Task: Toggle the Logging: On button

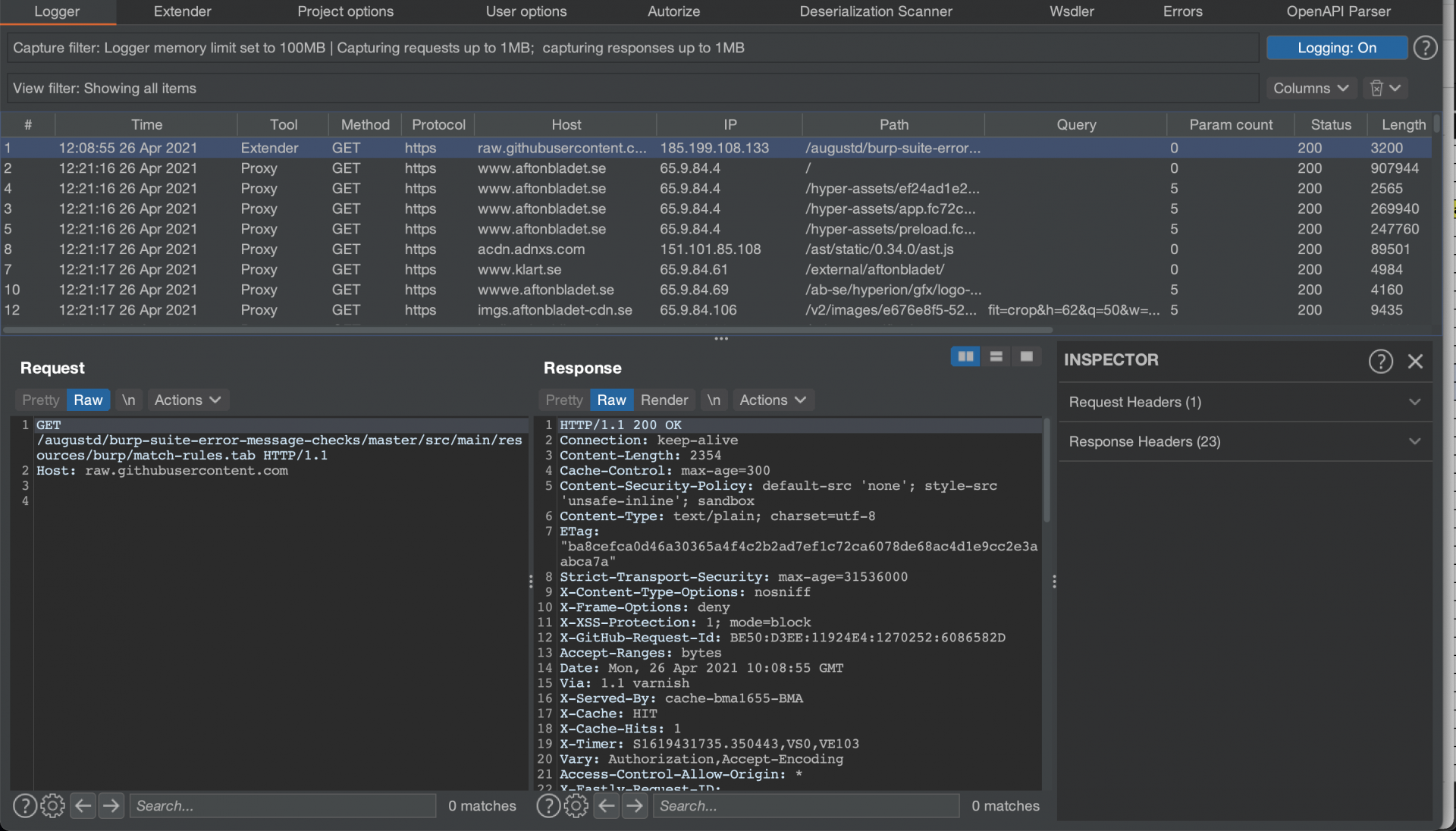Action: [1336, 48]
